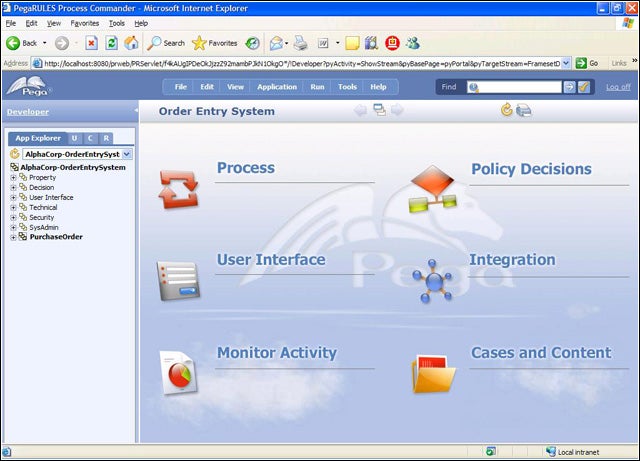Run the Find search arrow button
Image resolution: width=640 pixels, height=461 pixels.
click(569, 87)
